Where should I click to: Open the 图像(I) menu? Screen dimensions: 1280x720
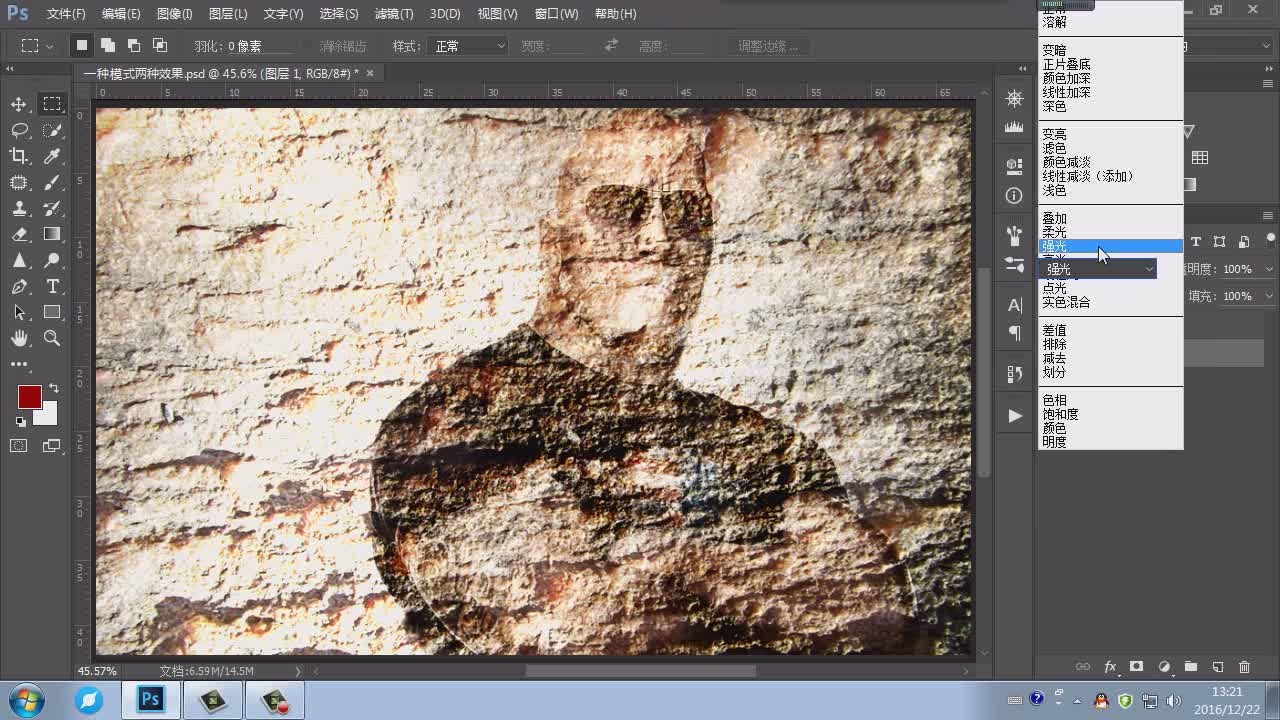coord(174,14)
